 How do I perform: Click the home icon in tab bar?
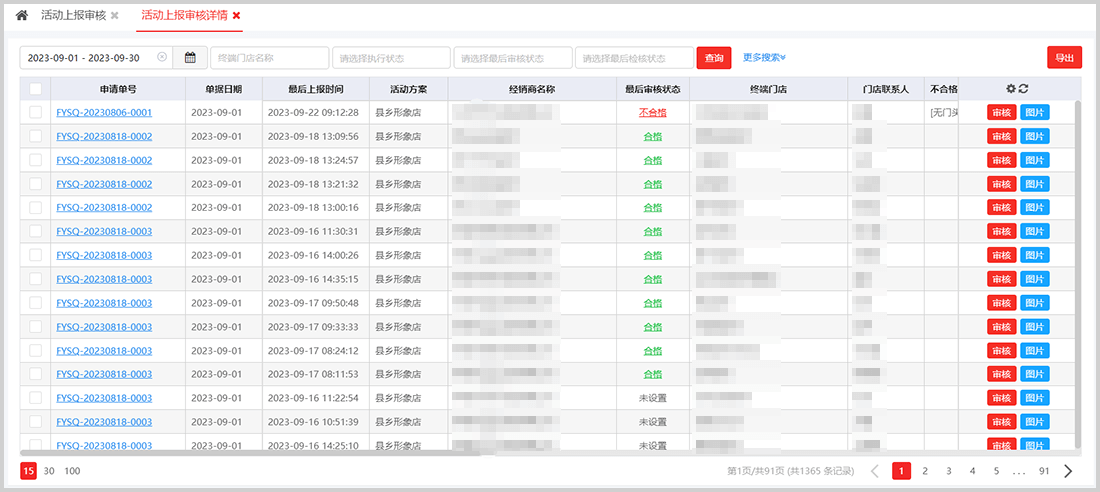[x=22, y=16]
